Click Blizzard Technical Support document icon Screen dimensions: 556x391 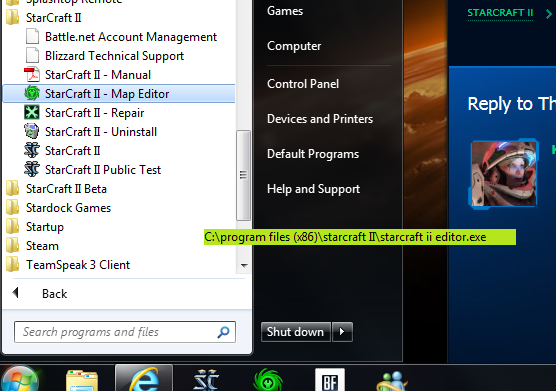(x=32, y=56)
